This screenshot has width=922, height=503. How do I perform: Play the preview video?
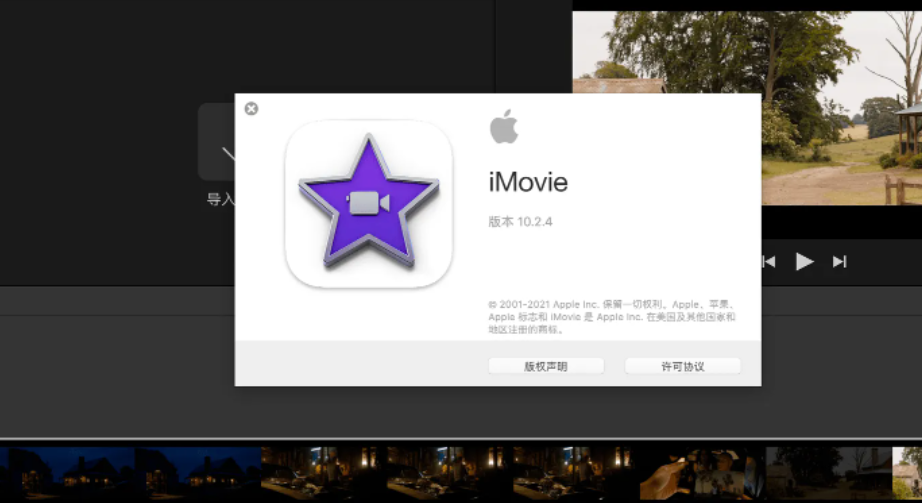(x=804, y=261)
